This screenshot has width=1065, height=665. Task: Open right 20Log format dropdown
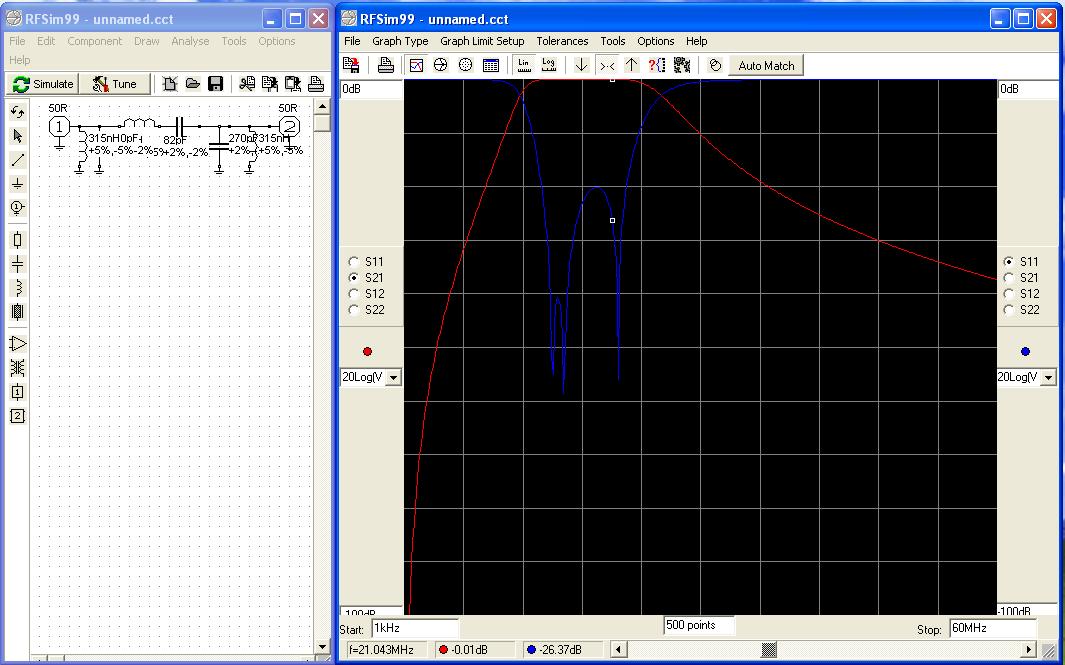click(1049, 377)
